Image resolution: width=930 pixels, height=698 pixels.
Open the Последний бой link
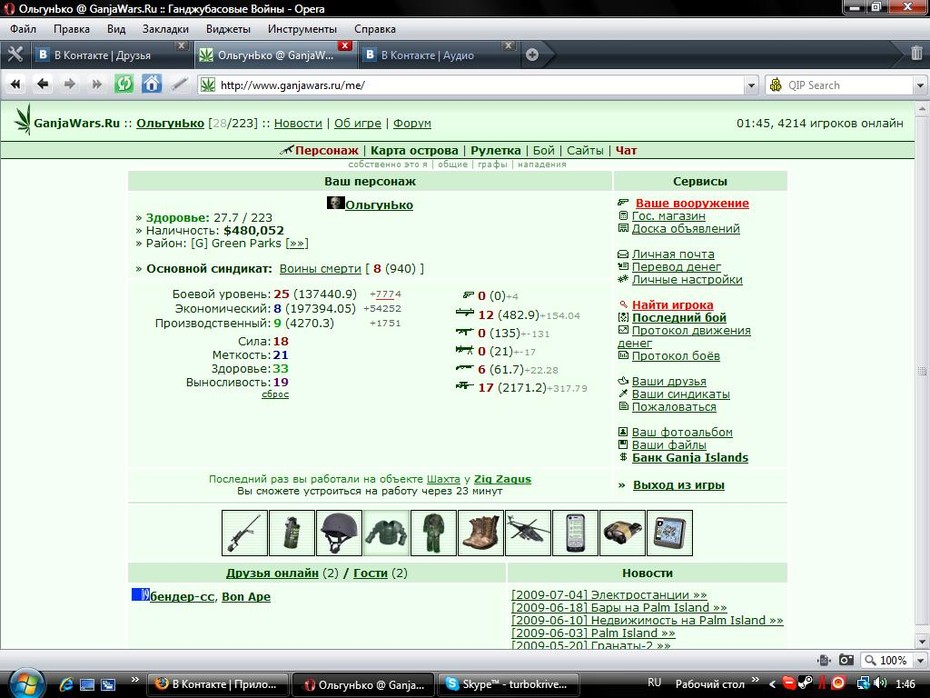679,317
